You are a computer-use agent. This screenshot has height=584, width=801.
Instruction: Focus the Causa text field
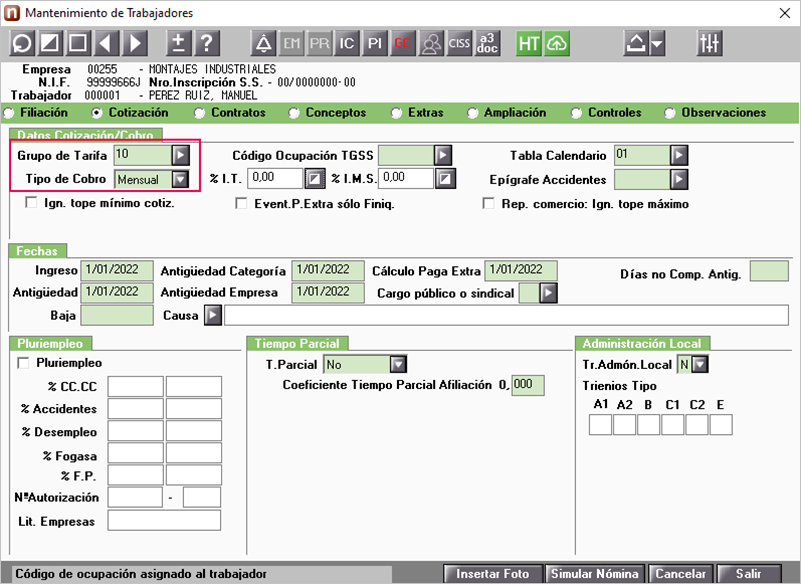pos(506,315)
